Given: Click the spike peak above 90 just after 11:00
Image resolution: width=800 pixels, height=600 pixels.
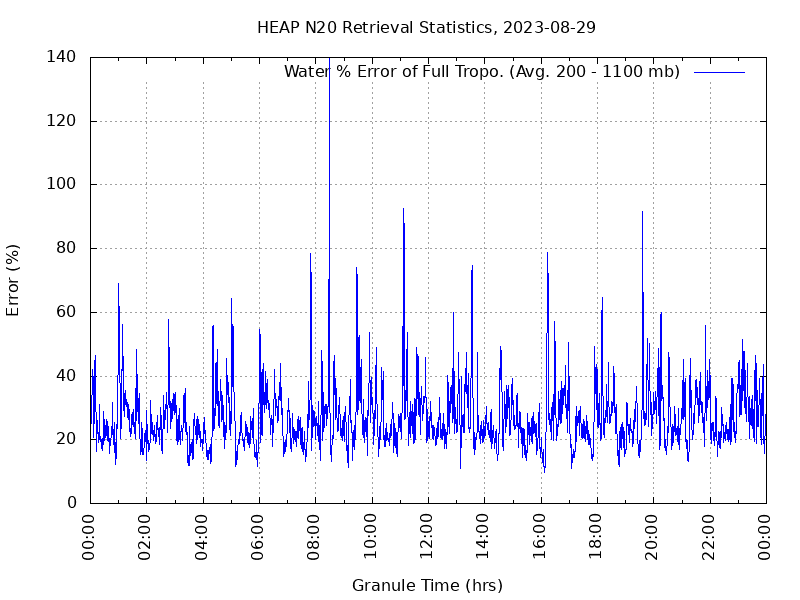Looking at the screenshot, I should click(x=404, y=209).
